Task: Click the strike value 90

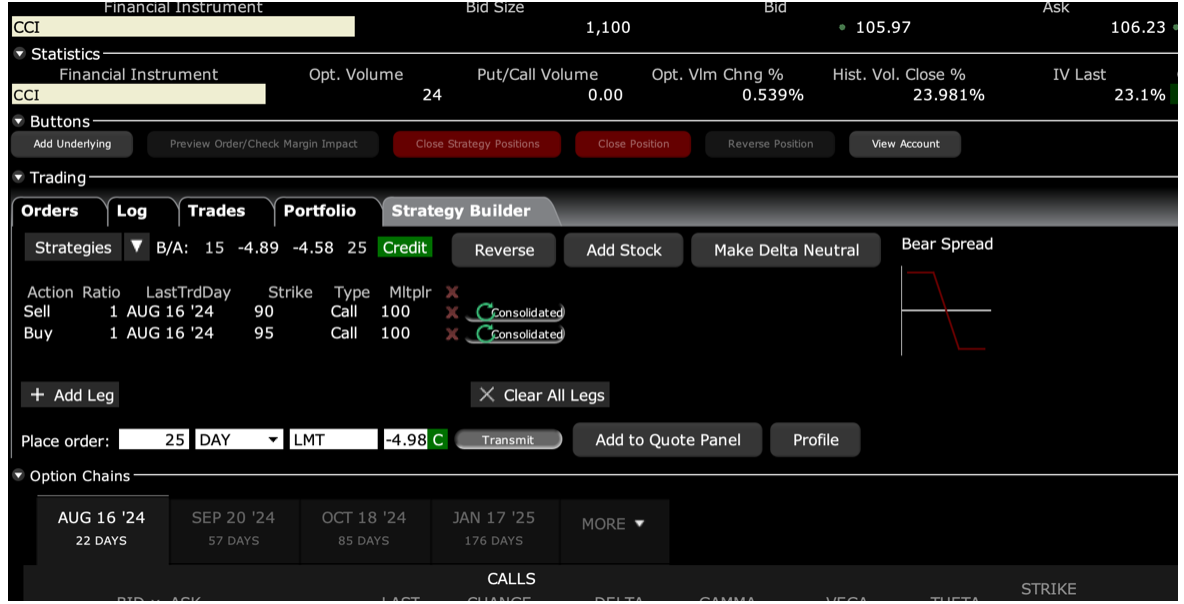Action: [x=264, y=311]
